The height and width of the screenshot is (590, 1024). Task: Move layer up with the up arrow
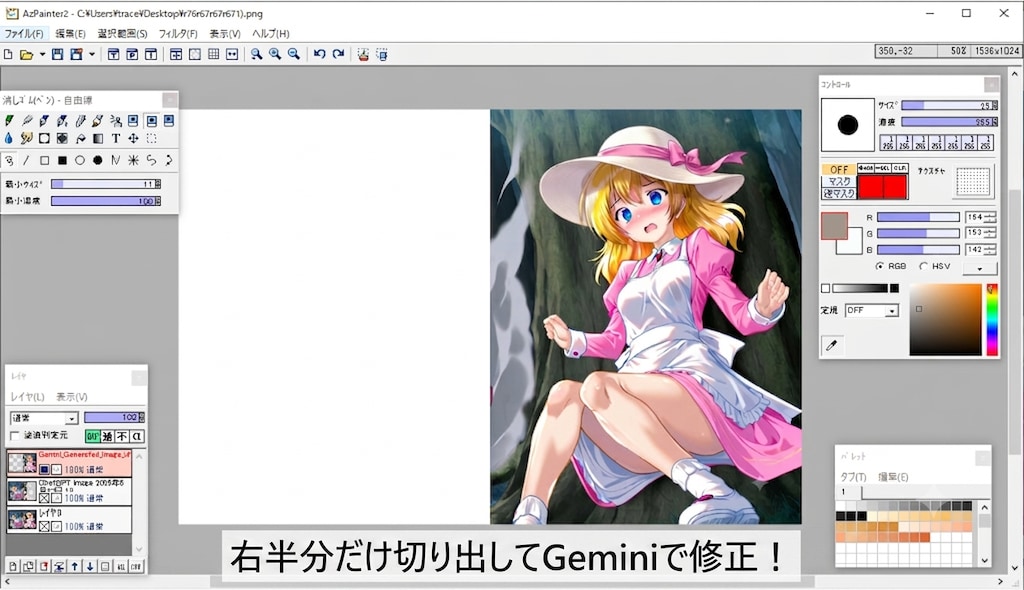pyautogui.click(x=74, y=566)
